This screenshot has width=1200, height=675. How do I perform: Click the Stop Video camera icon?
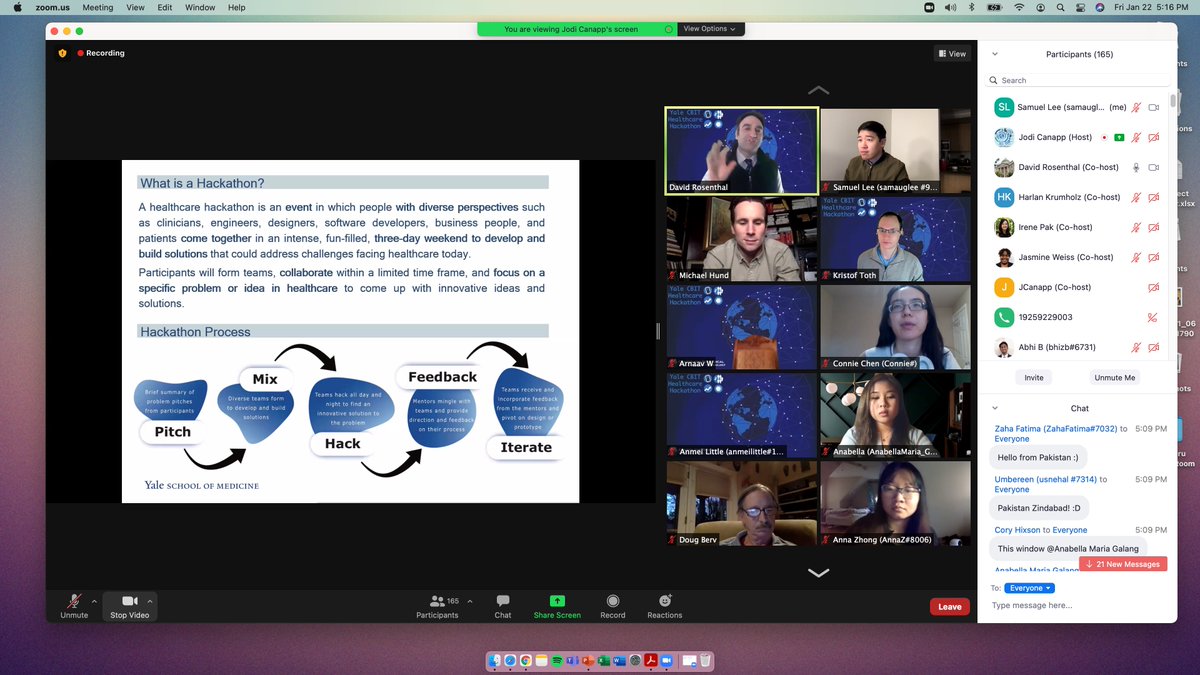pos(129,600)
